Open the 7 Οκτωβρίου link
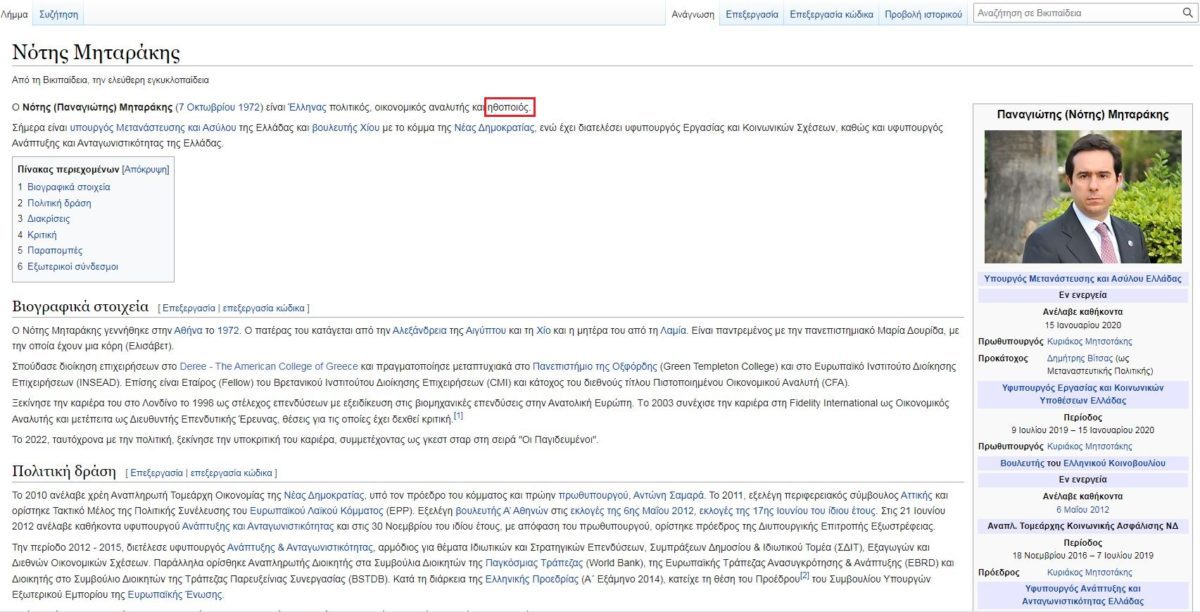This screenshot has height=612, width=1200. (x=208, y=106)
